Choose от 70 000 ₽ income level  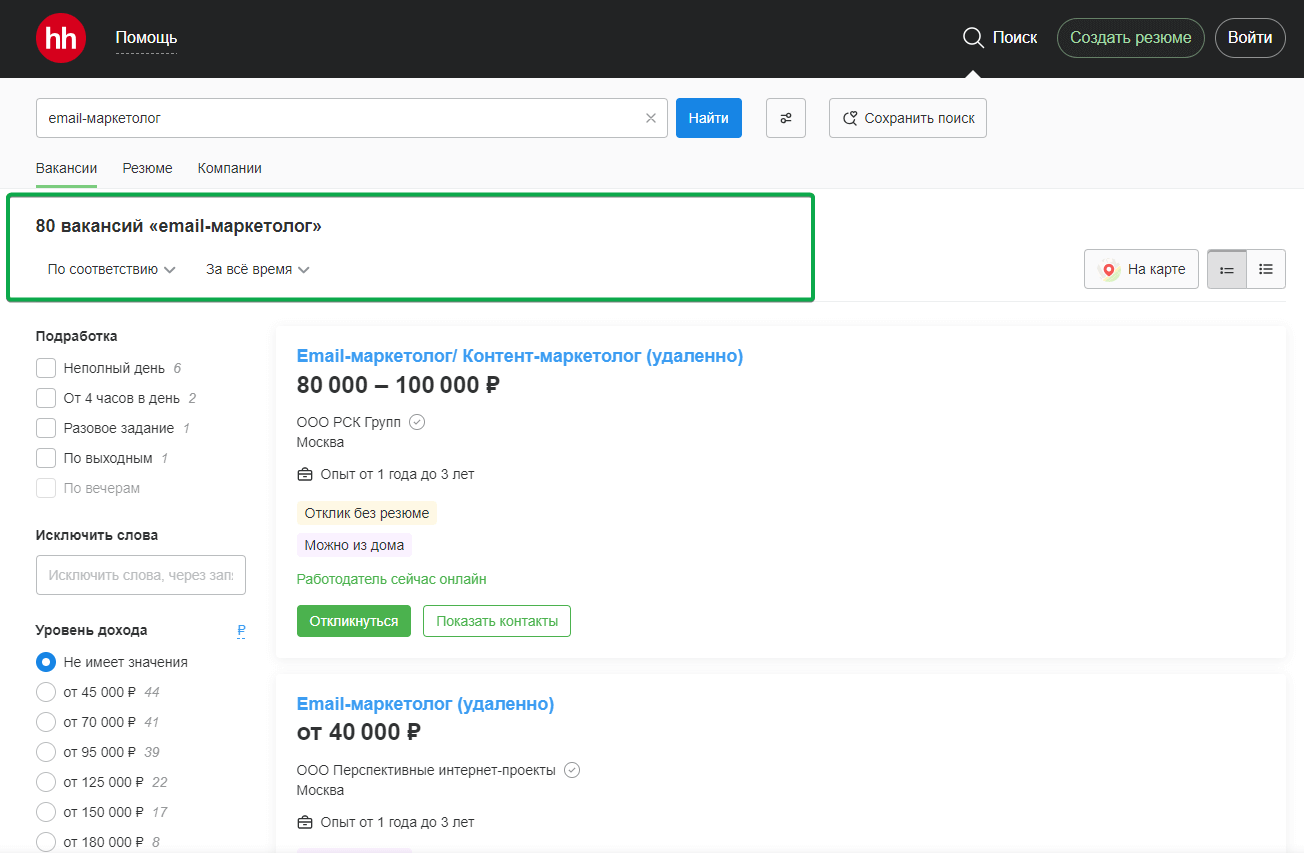pos(46,722)
